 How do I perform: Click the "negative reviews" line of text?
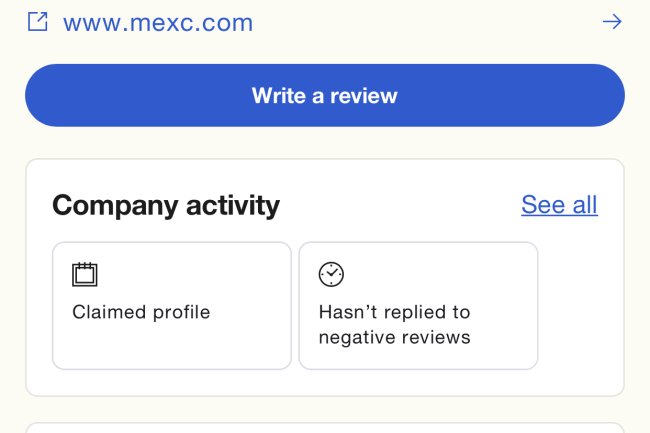394,338
